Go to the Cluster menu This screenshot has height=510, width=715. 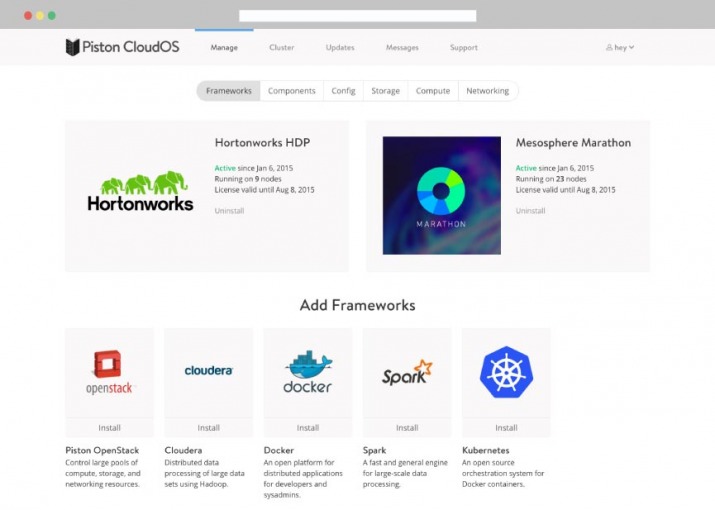click(281, 47)
